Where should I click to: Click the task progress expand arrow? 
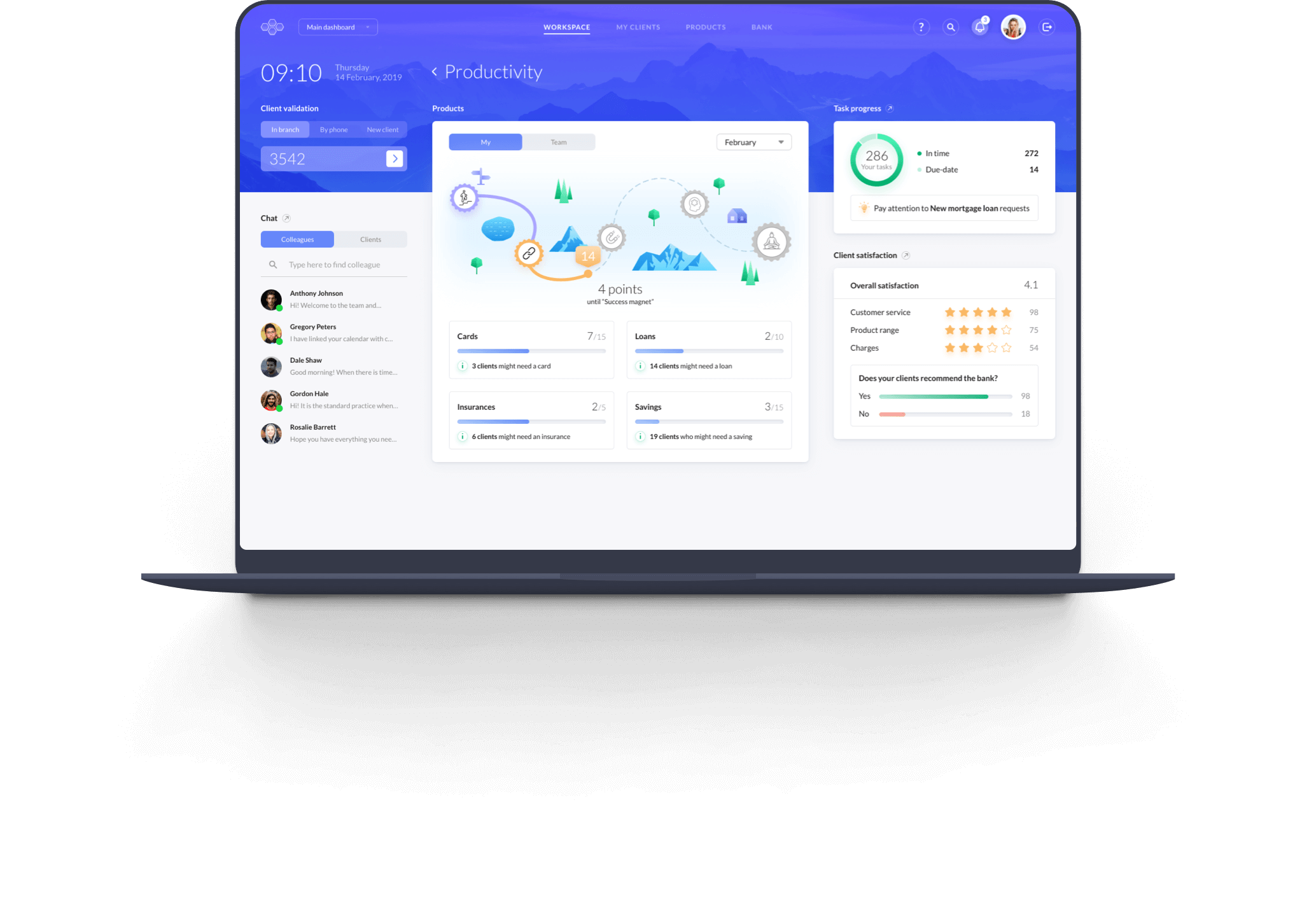(x=891, y=109)
